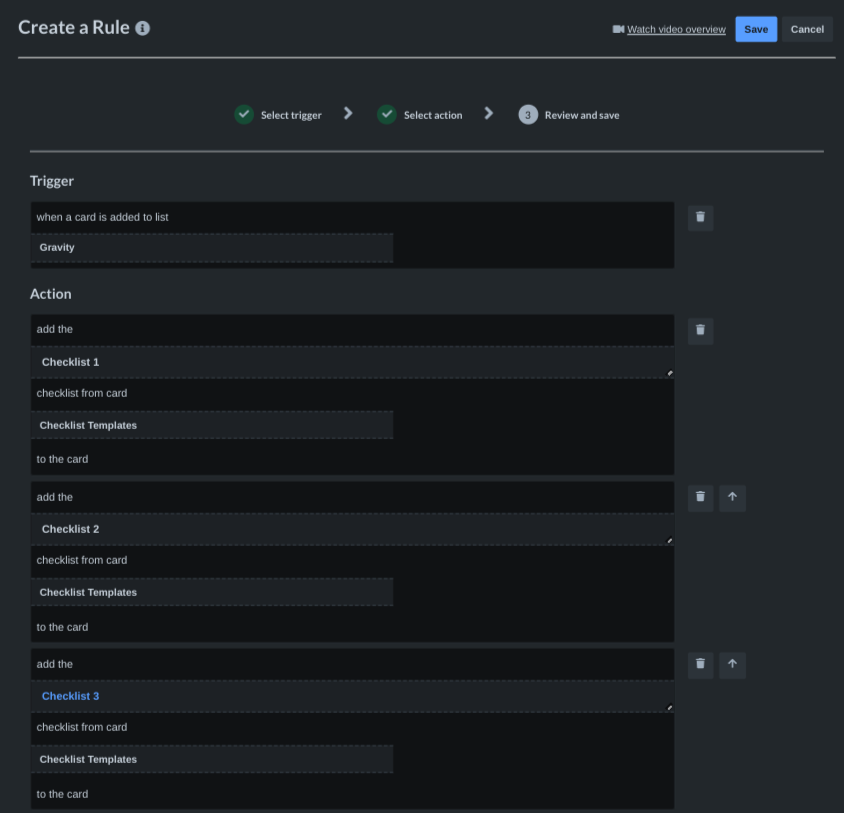Save the rule
Image resolution: width=844 pixels, height=813 pixels.
coord(756,29)
